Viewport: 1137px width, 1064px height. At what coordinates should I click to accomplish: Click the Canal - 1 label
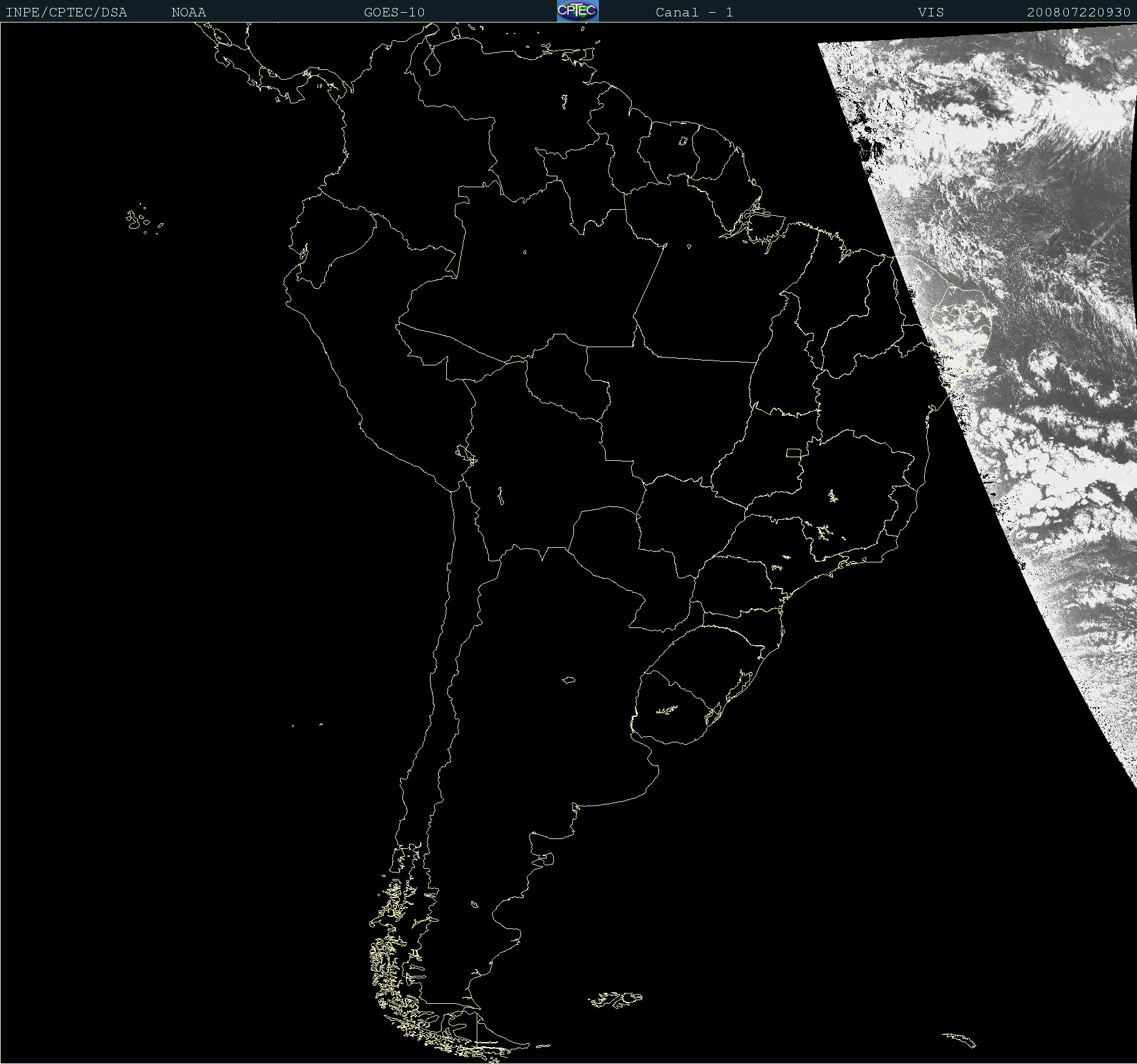pyautogui.click(x=694, y=12)
